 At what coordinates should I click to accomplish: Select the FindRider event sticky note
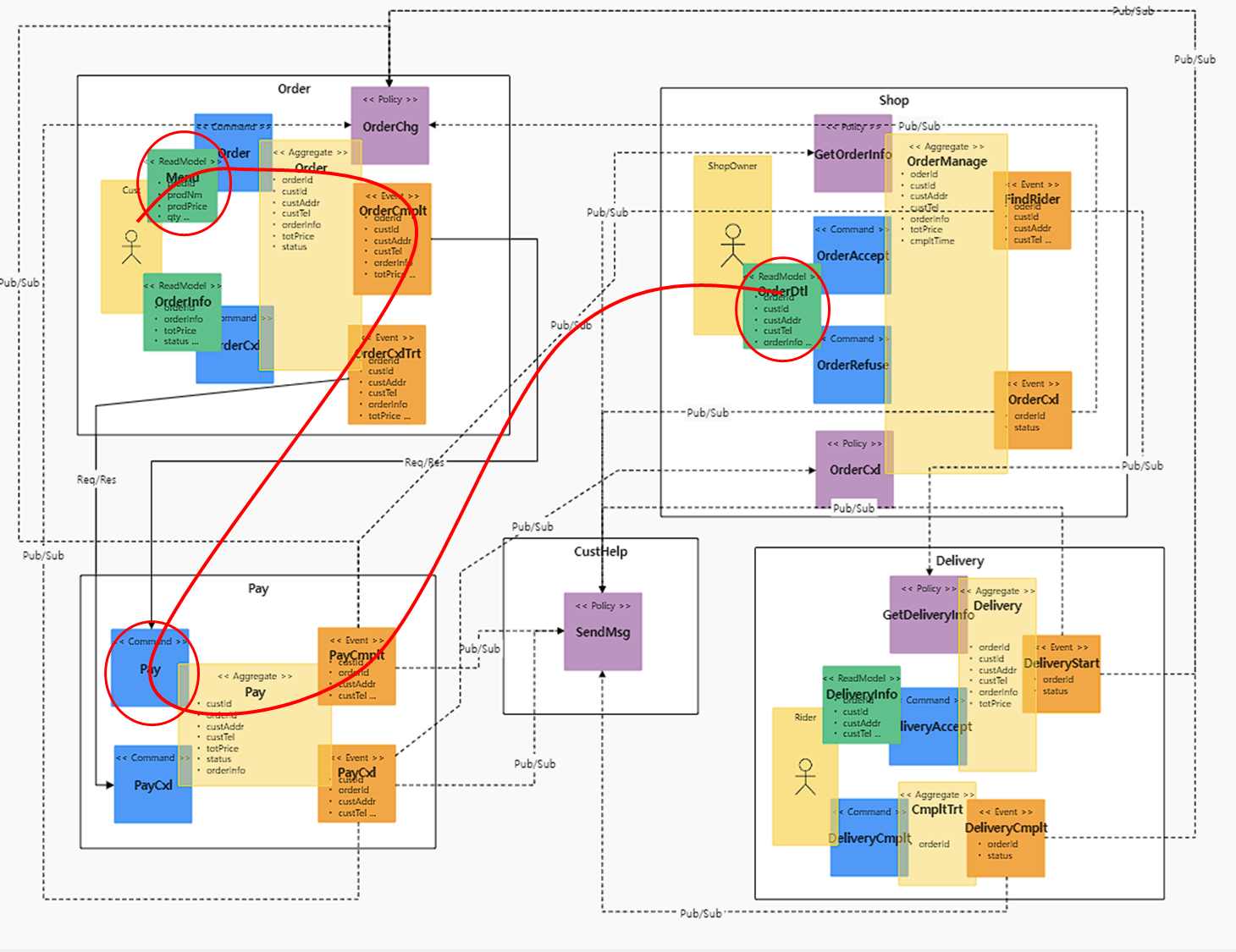[x=1032, y=211]
